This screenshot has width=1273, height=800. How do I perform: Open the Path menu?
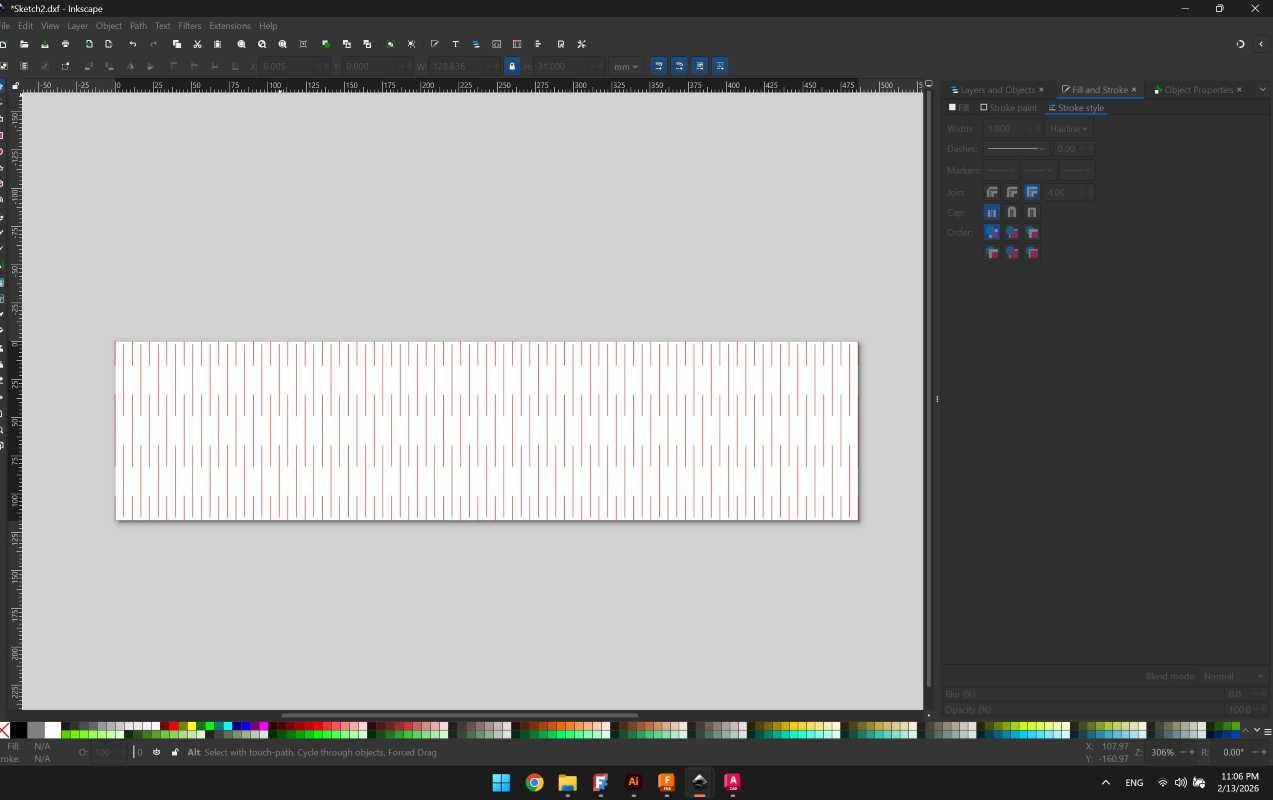(138, 26)
